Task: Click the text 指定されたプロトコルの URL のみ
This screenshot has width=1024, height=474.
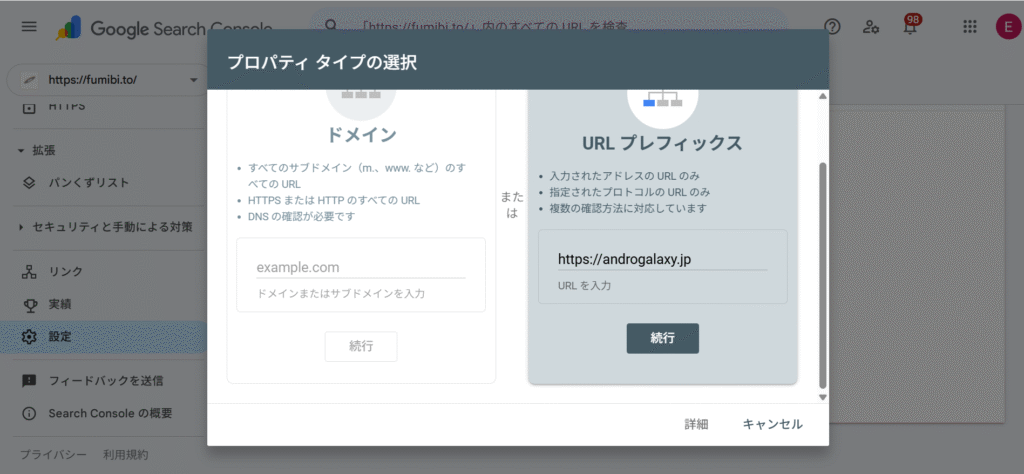Action: [630, 193]
